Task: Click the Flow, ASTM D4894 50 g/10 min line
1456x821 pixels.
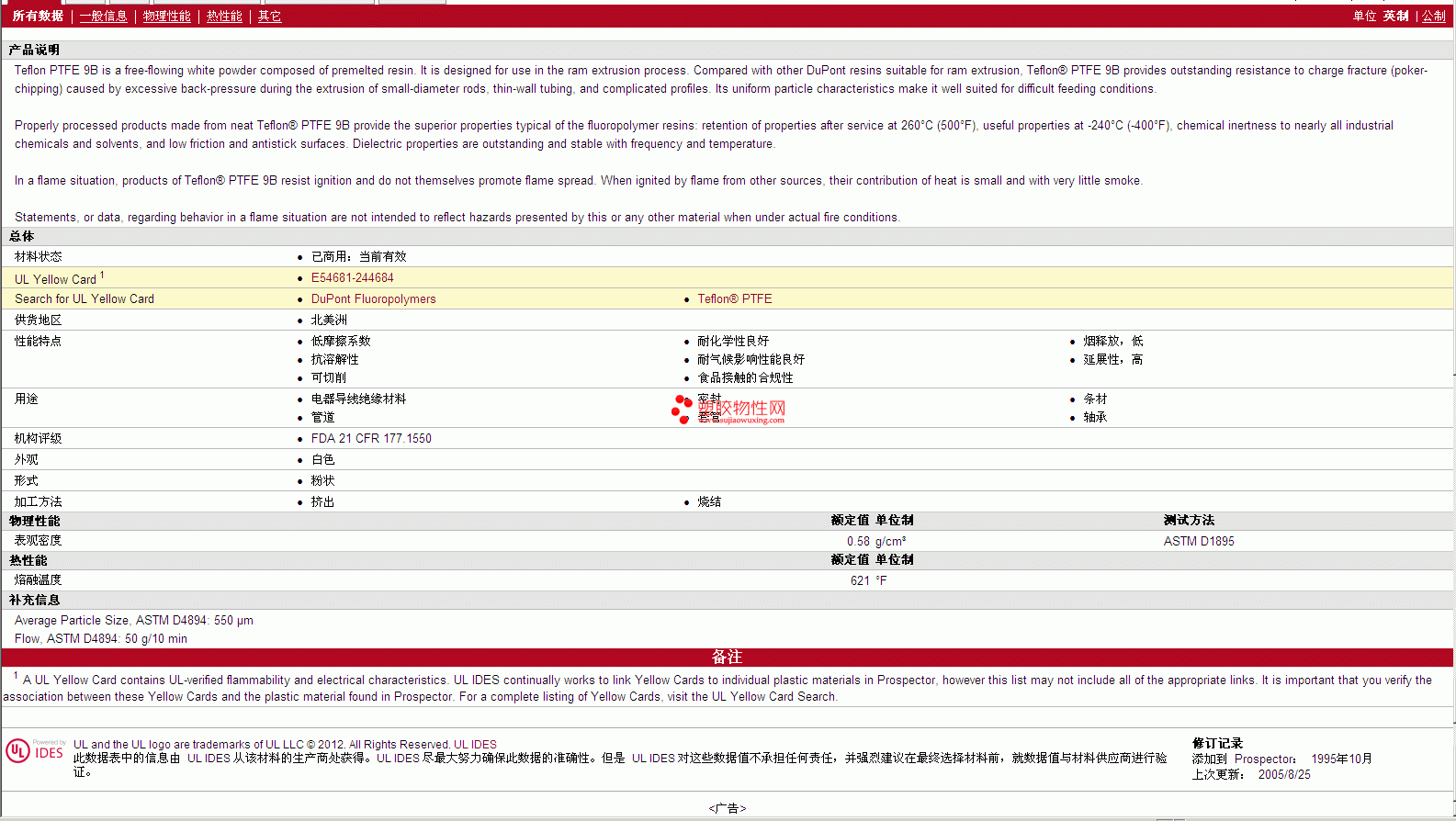Action: [101, 639]
